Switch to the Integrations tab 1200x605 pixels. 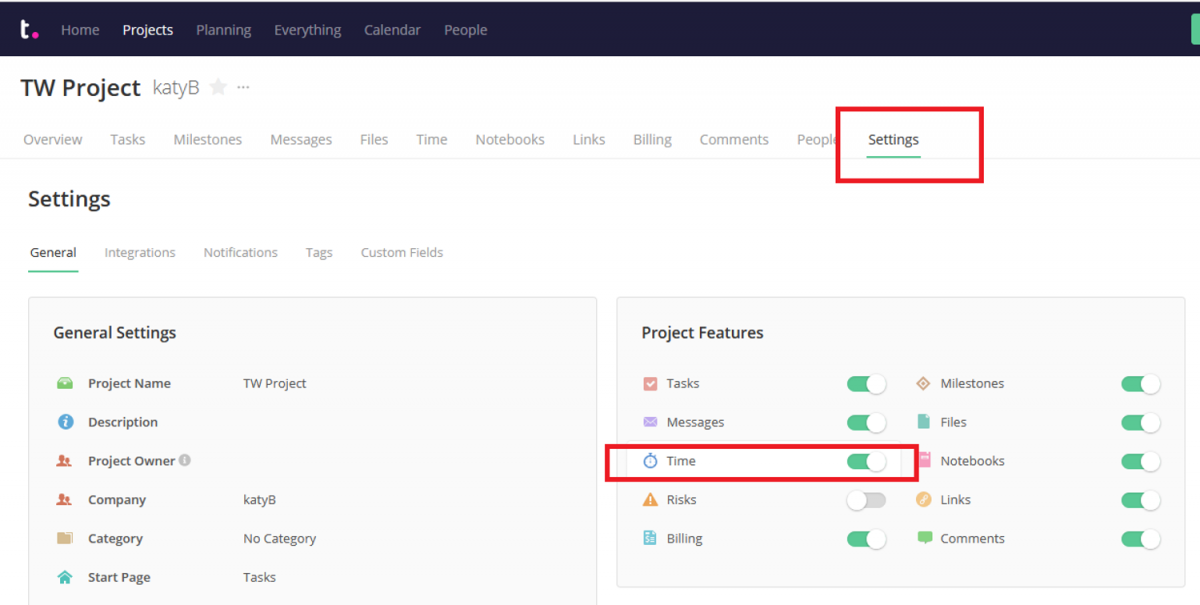pyautogui.click(x=139, y=252)
